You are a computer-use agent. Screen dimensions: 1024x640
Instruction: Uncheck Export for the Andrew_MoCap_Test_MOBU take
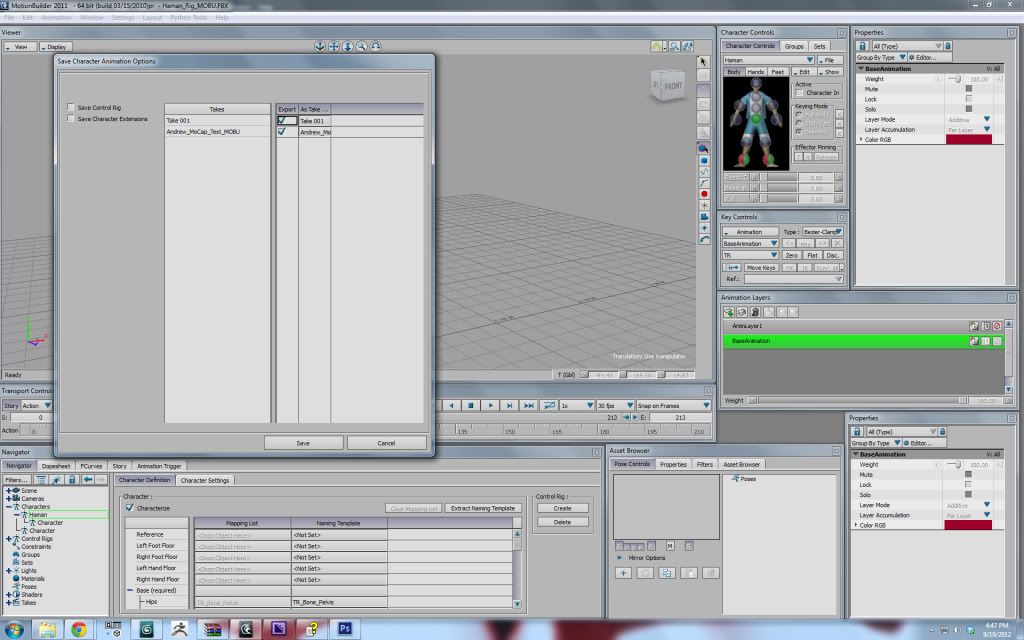point(282,131)
